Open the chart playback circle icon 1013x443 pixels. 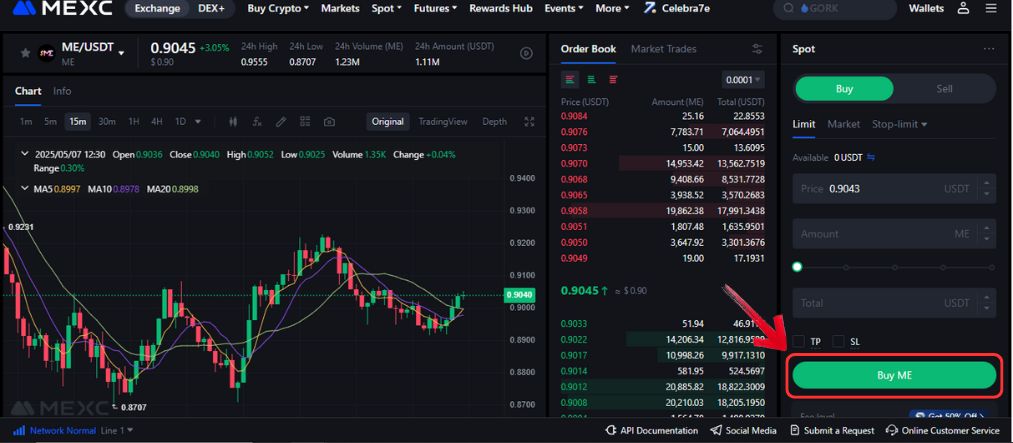coord(527,54)
